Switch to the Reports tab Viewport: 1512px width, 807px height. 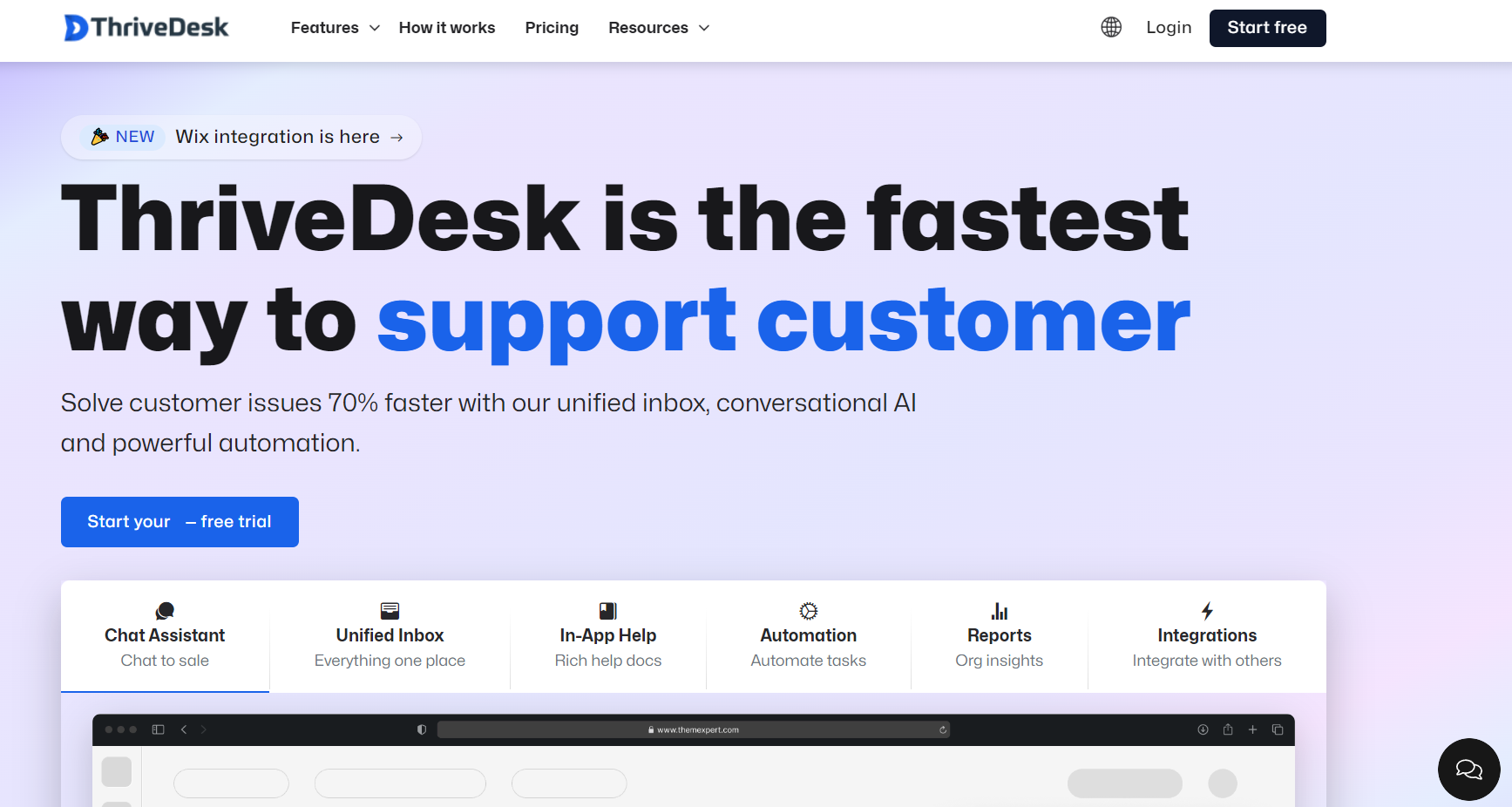[1000, 636]
